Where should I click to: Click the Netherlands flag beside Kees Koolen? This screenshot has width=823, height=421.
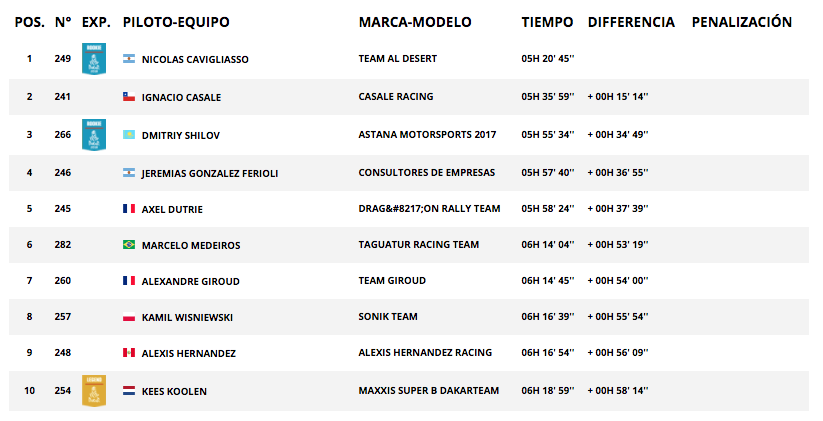tap(129, 391)
